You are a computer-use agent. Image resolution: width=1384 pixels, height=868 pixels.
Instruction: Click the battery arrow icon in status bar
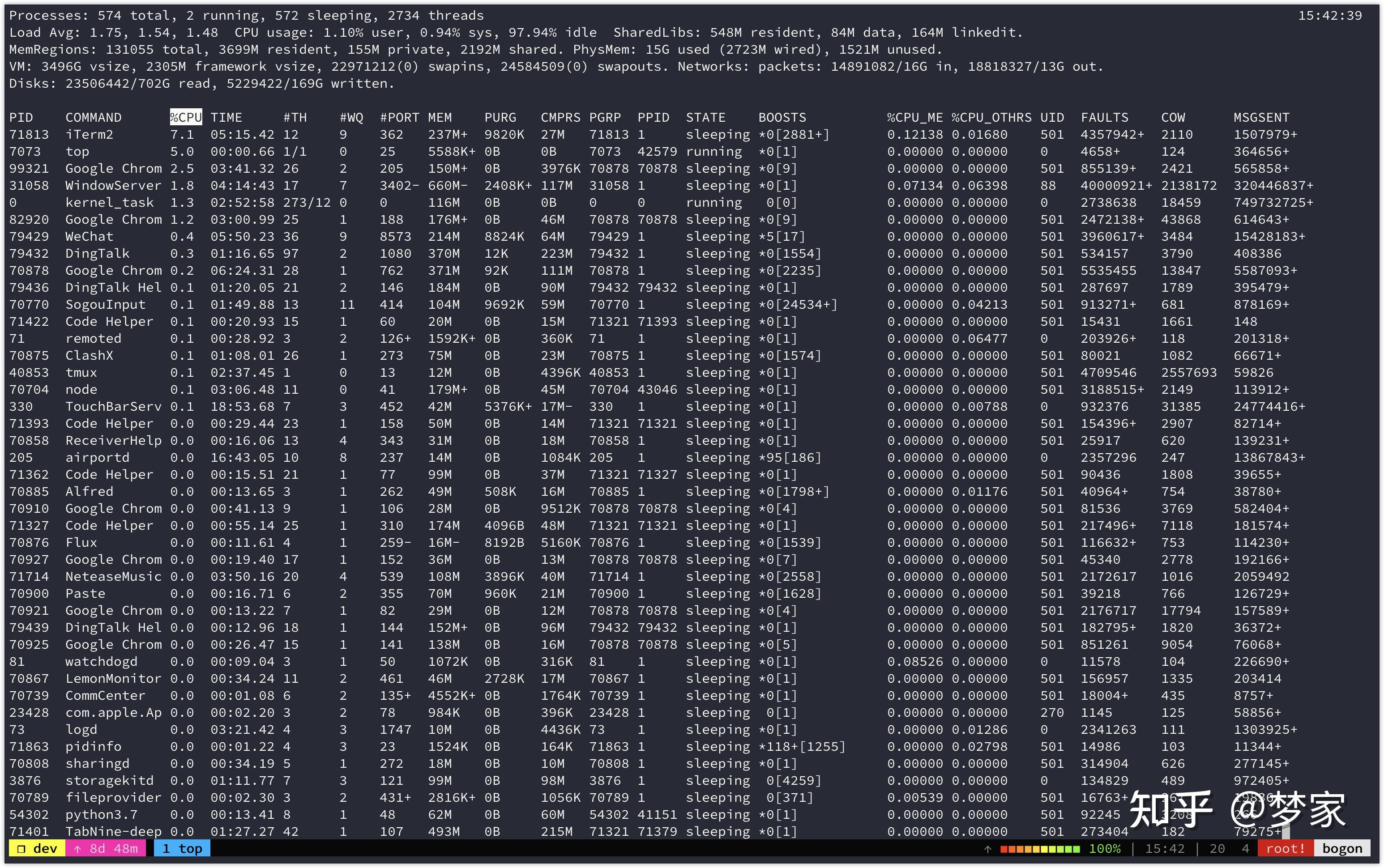987,848
